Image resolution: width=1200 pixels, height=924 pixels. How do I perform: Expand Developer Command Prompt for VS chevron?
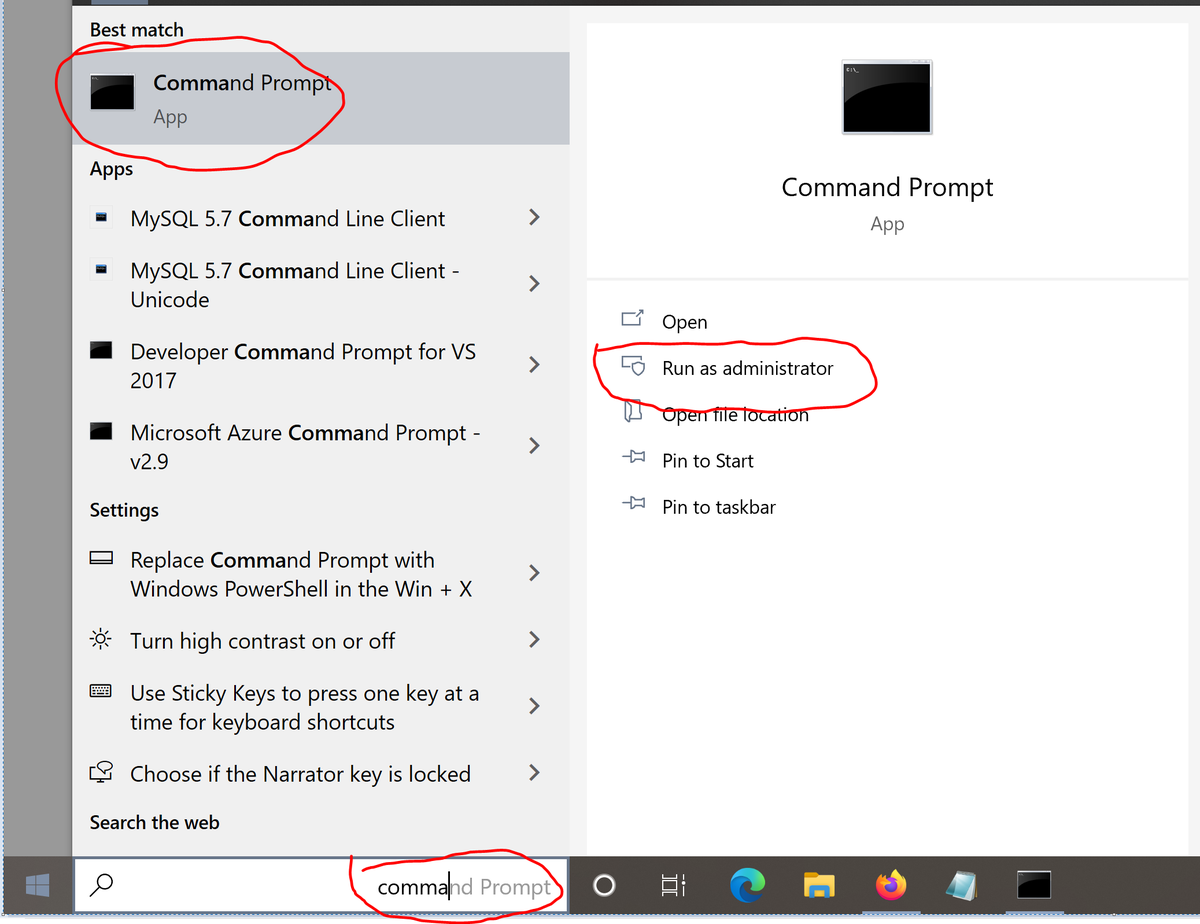click(x=534, y=365)
